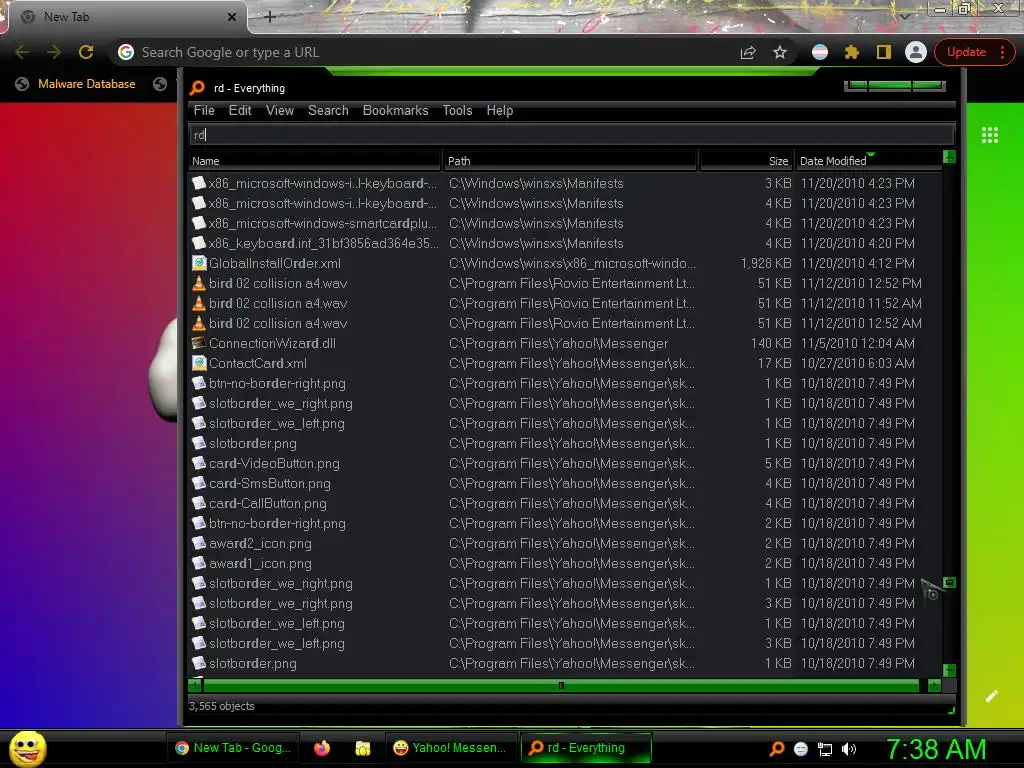This screenshot has width=1024, height=768.
Task: Select card-VideoButton.png file icon
Action: point(199,463)
